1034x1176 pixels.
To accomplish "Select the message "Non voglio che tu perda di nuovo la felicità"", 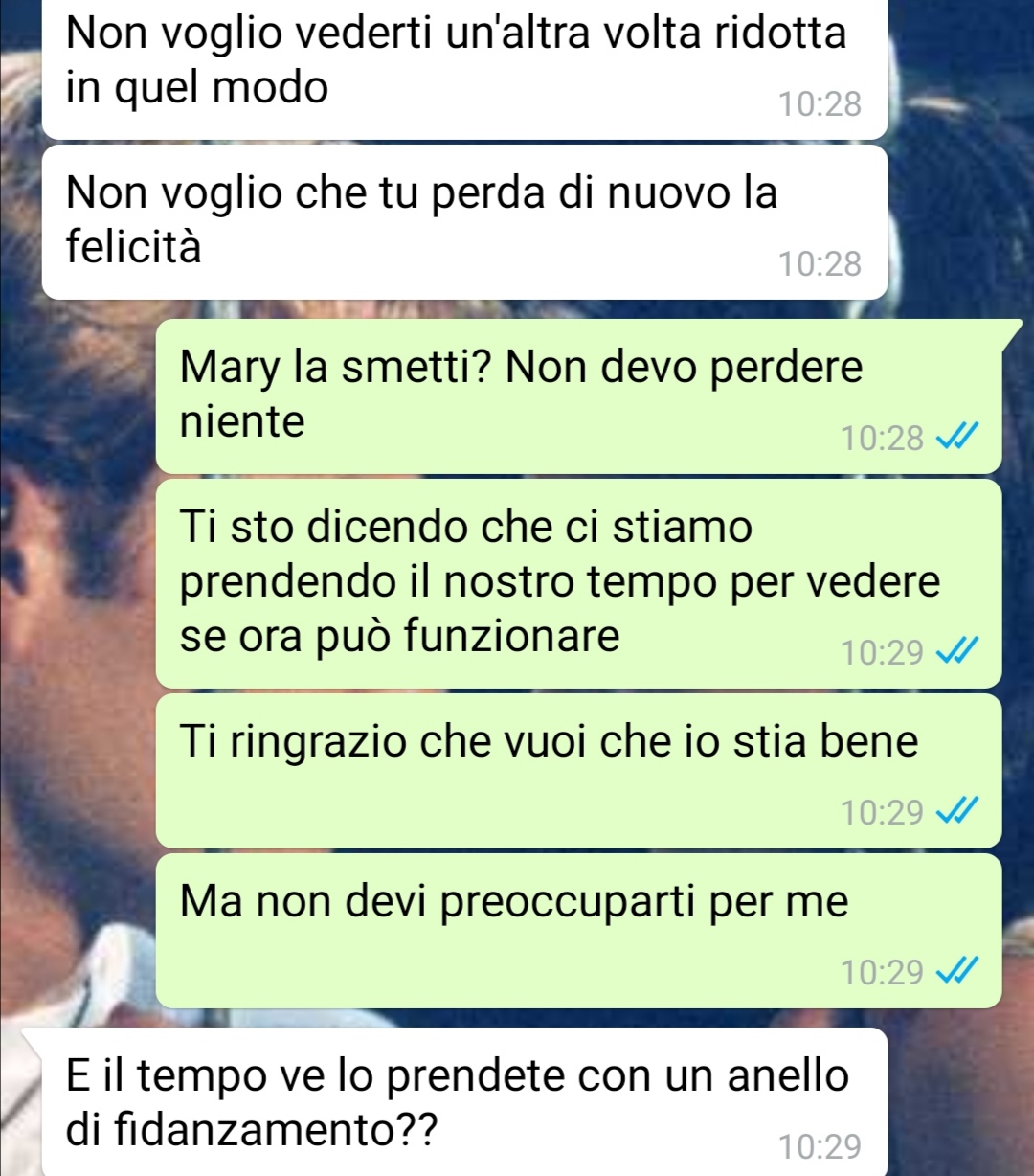I will coord(464,222).
